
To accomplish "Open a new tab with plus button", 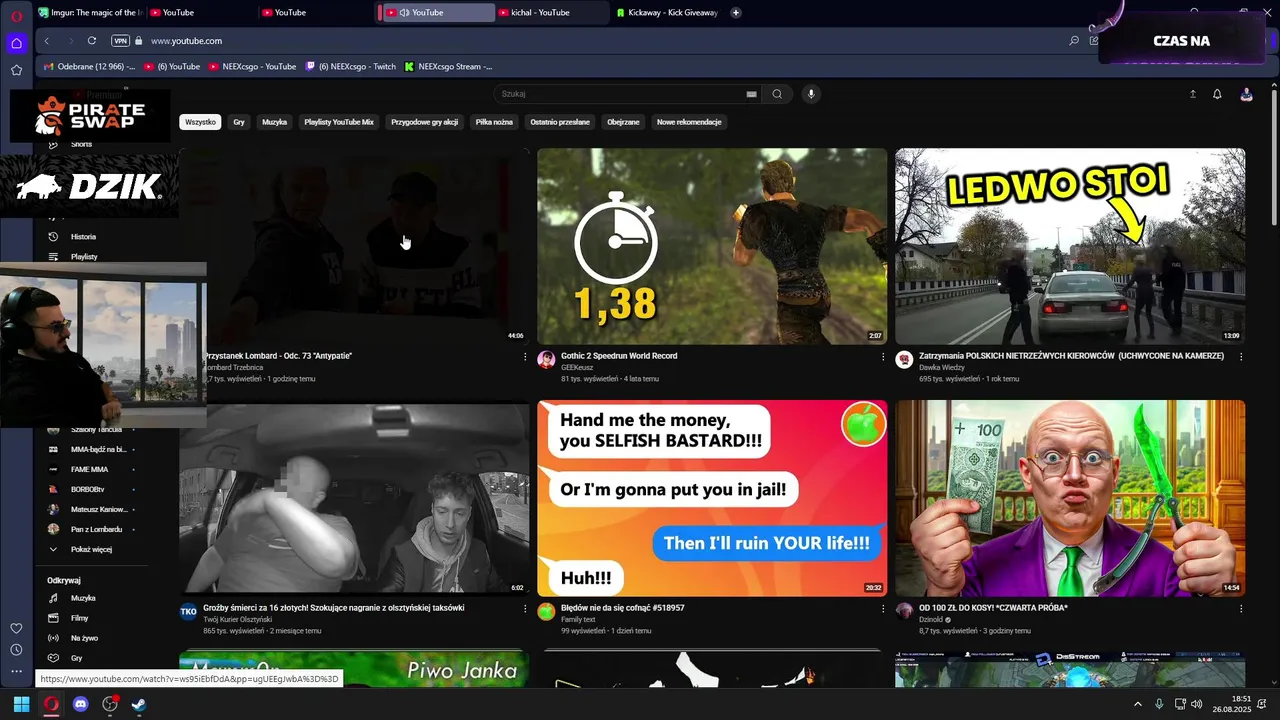I will (x=736, y=12).
